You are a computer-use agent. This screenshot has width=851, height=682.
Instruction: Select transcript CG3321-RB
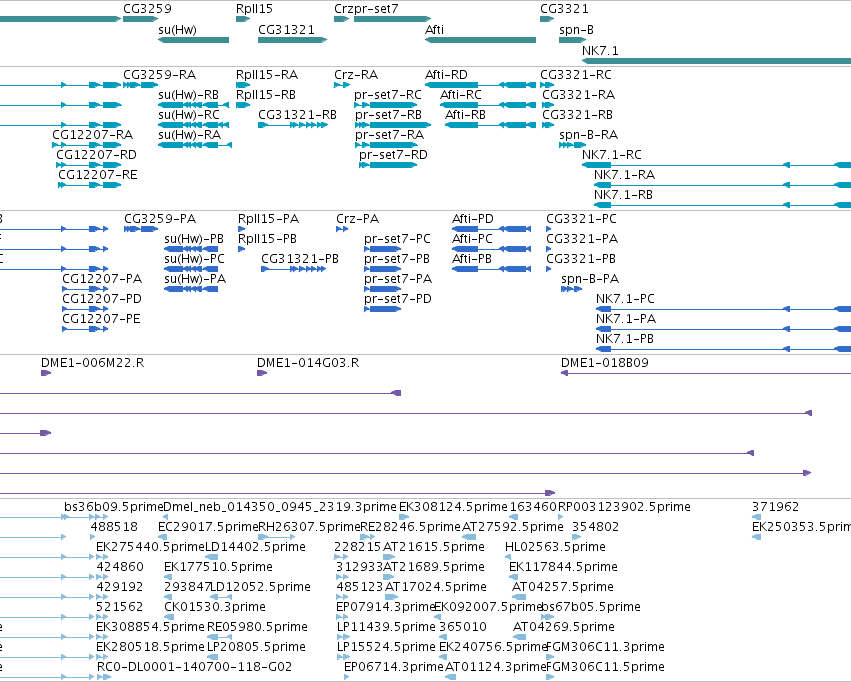coord(548,125)
